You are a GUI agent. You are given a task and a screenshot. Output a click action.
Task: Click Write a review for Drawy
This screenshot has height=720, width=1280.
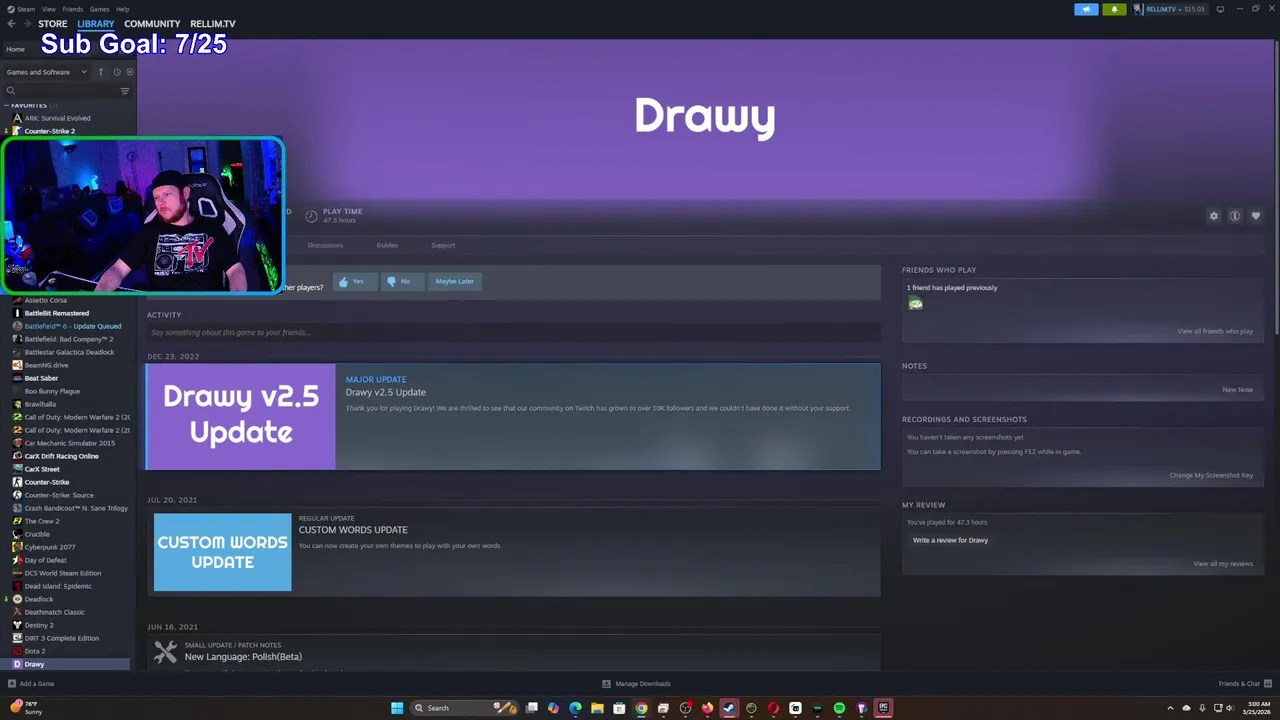950,540
